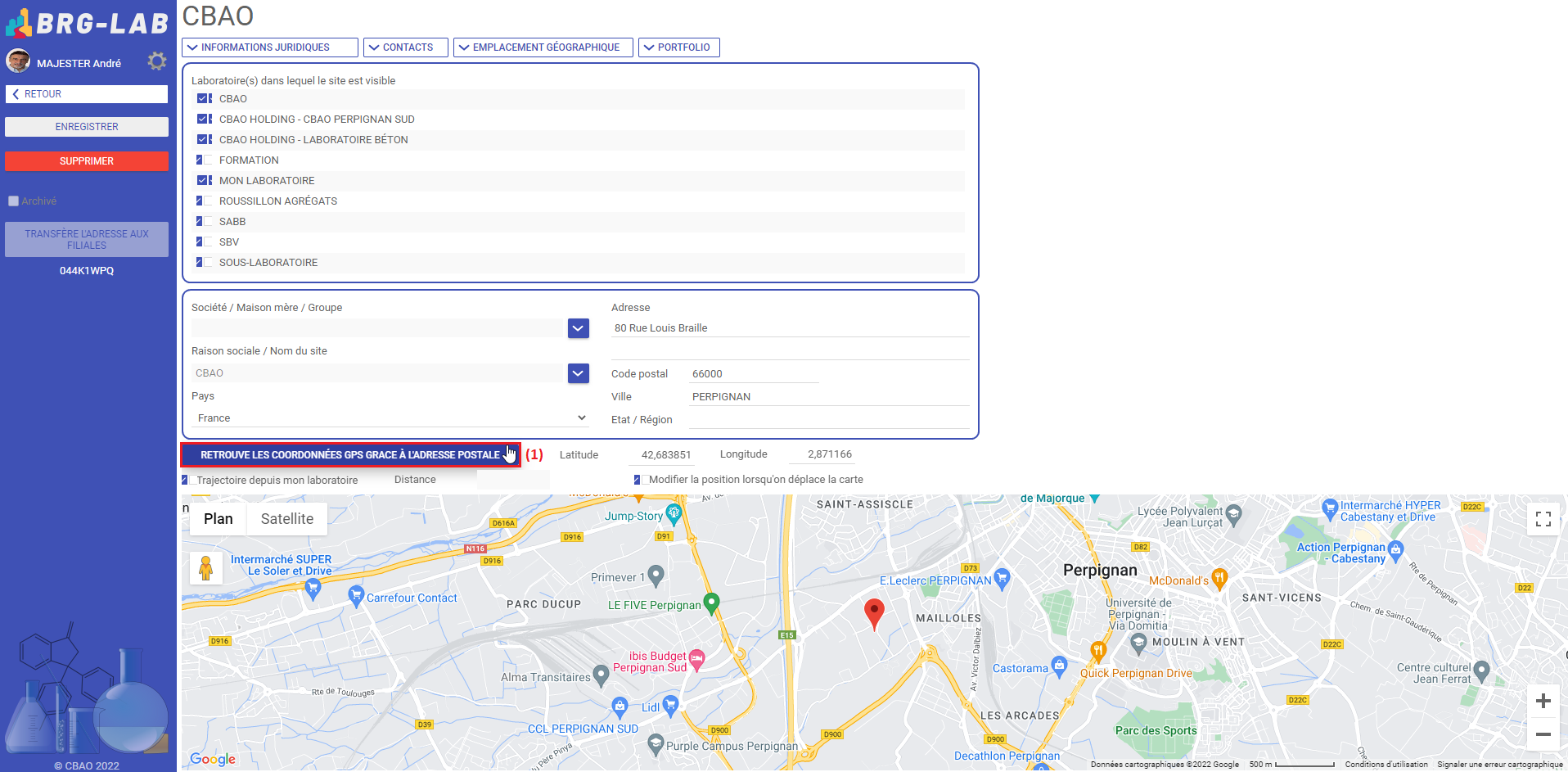Expand Raison sociale site name dropdown
Image resolution: width=1568 pixels, height=772 pixels.
click(578, 373)
